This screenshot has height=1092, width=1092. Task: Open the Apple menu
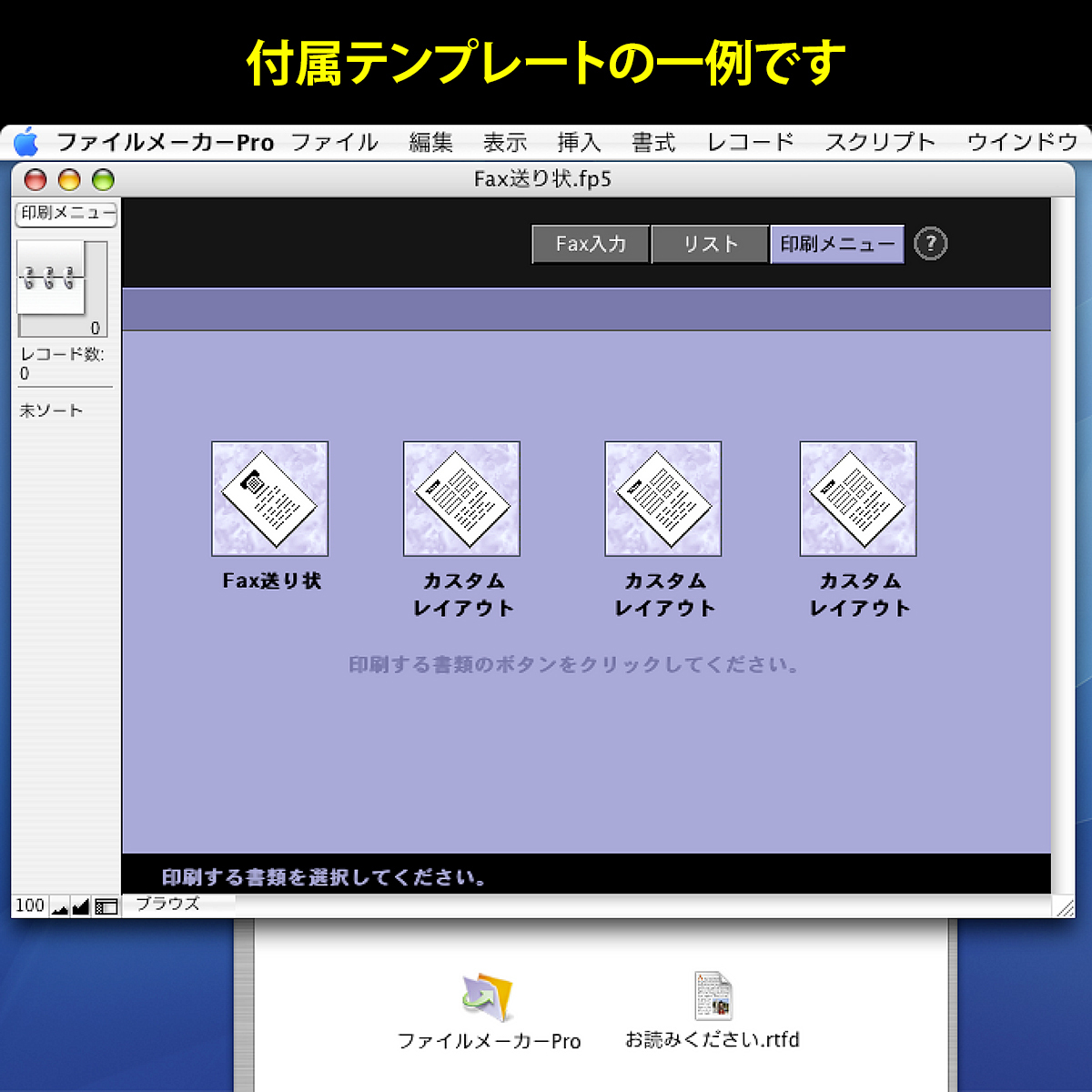(x=26, y=143)
